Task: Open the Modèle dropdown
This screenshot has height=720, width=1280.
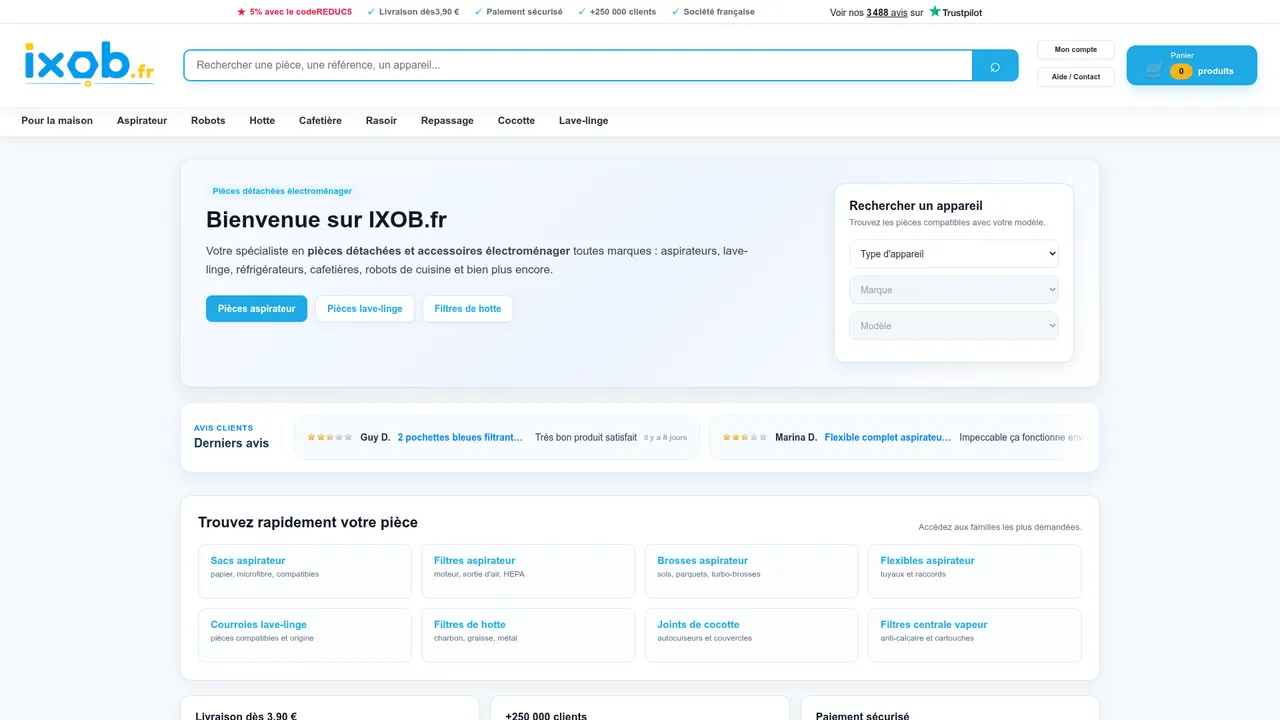Action: tap(954, 326)
